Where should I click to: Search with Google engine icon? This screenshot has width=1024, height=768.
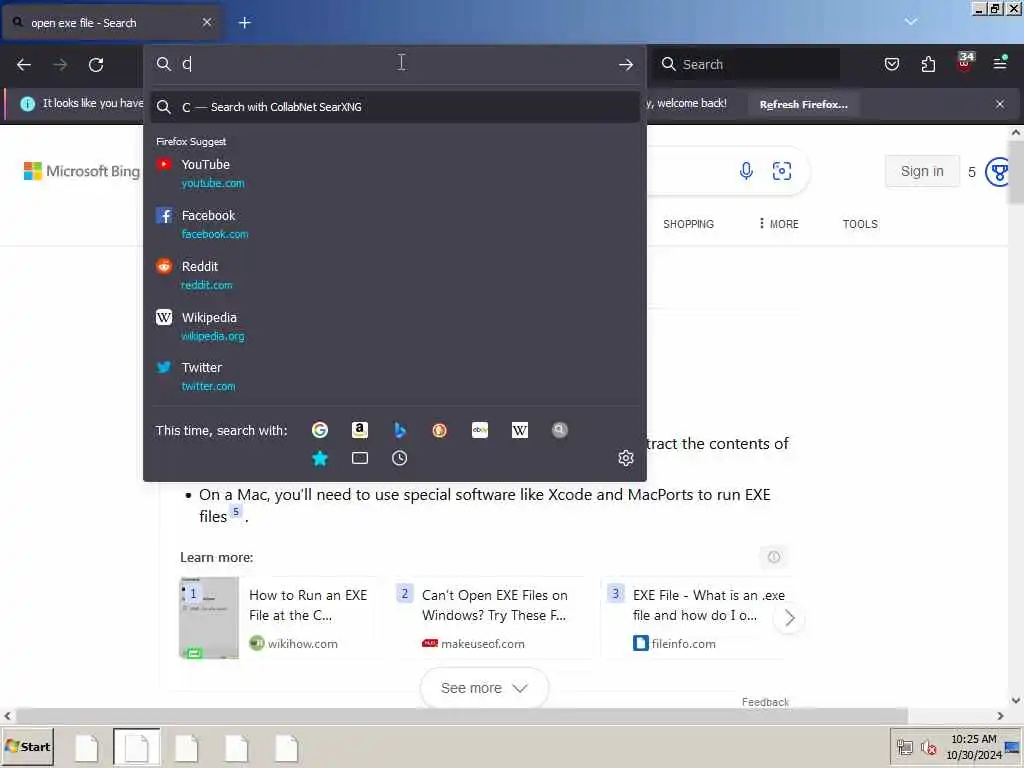point(320,430)
